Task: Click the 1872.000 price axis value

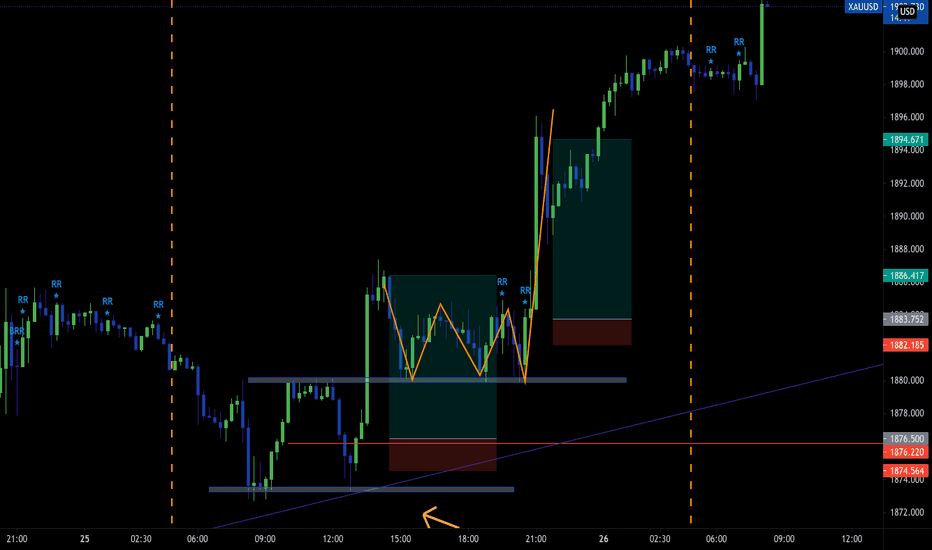Action: tap(906, 512)
